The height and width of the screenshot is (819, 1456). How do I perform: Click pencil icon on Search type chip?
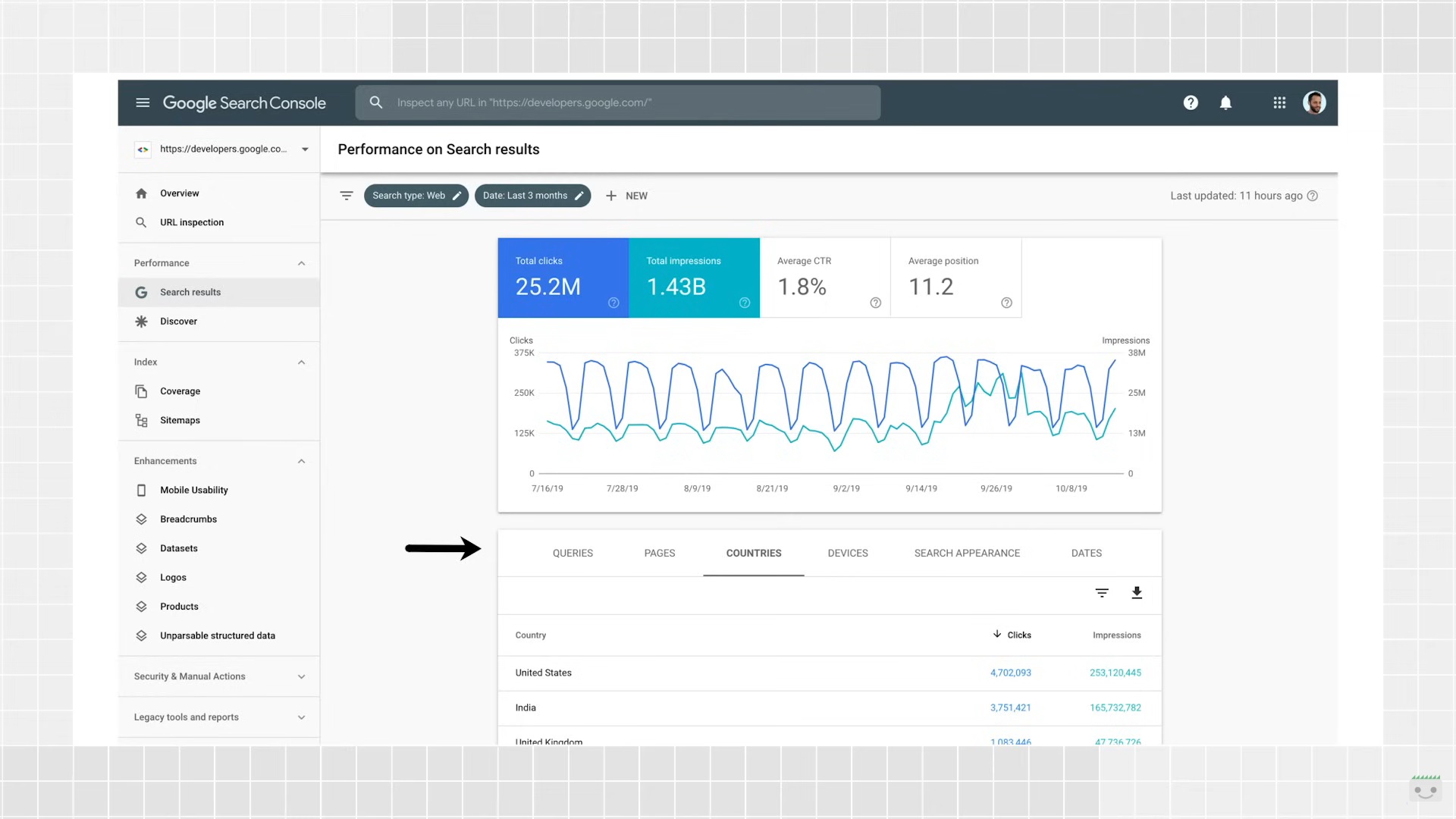(457, 196)
